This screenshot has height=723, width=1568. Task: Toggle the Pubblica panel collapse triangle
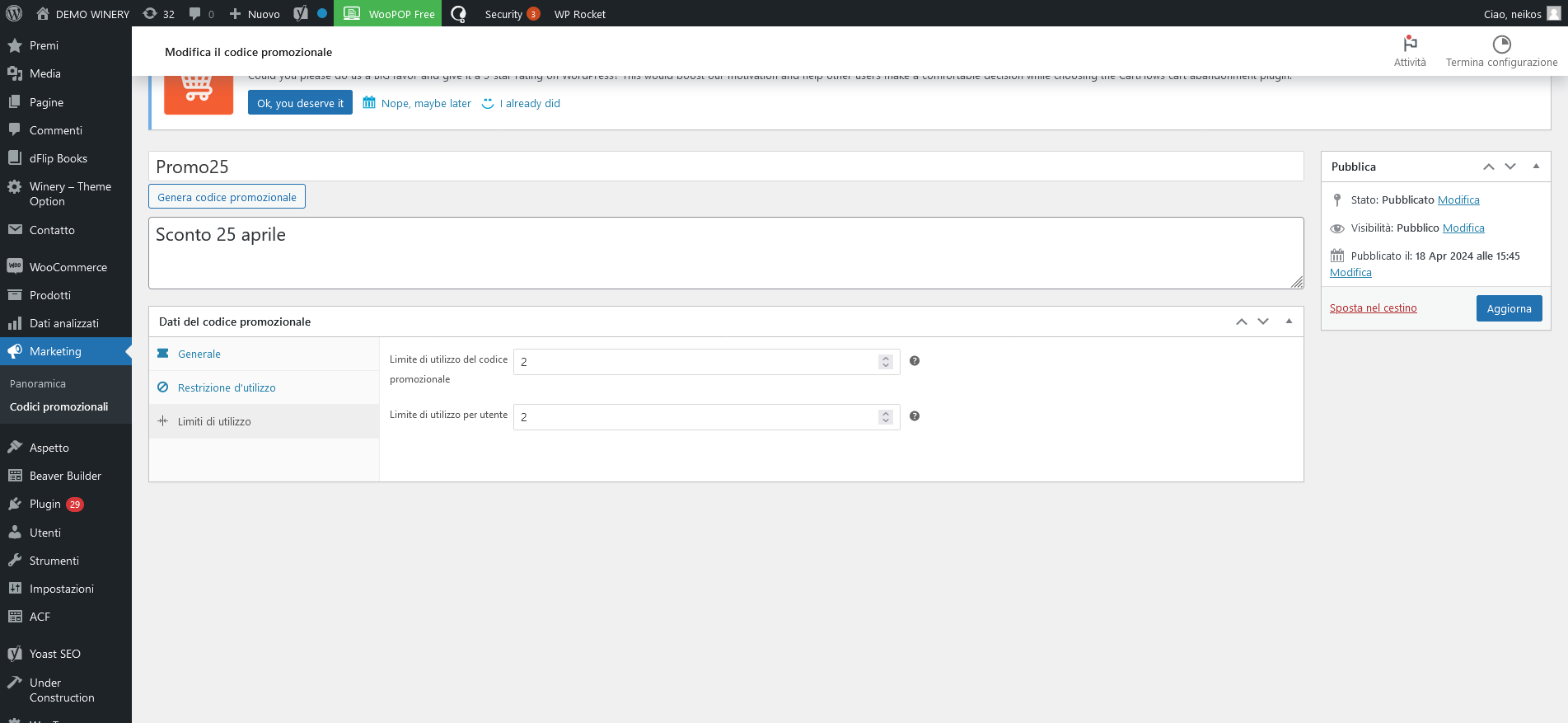click(x=1536, y=167)
